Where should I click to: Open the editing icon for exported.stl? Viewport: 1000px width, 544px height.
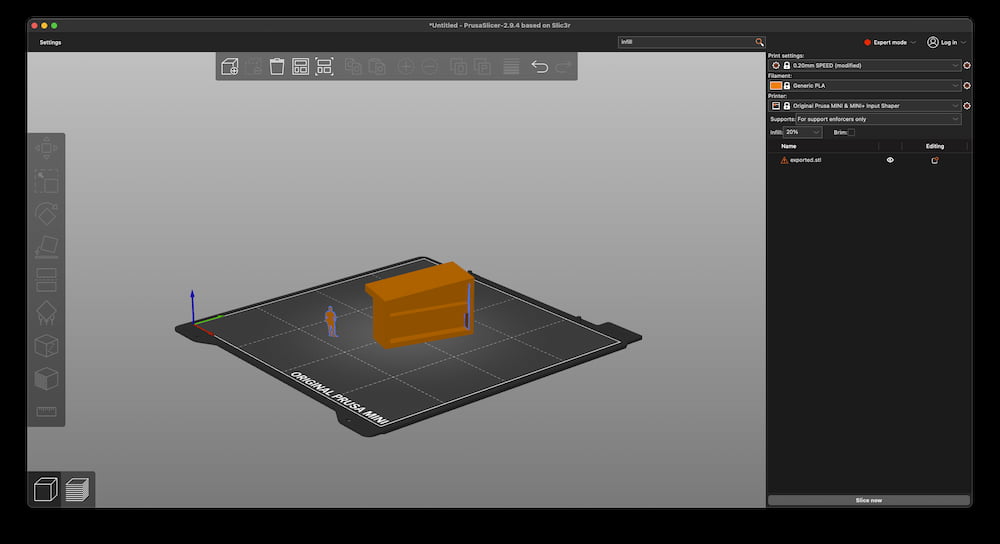(935, 160)
